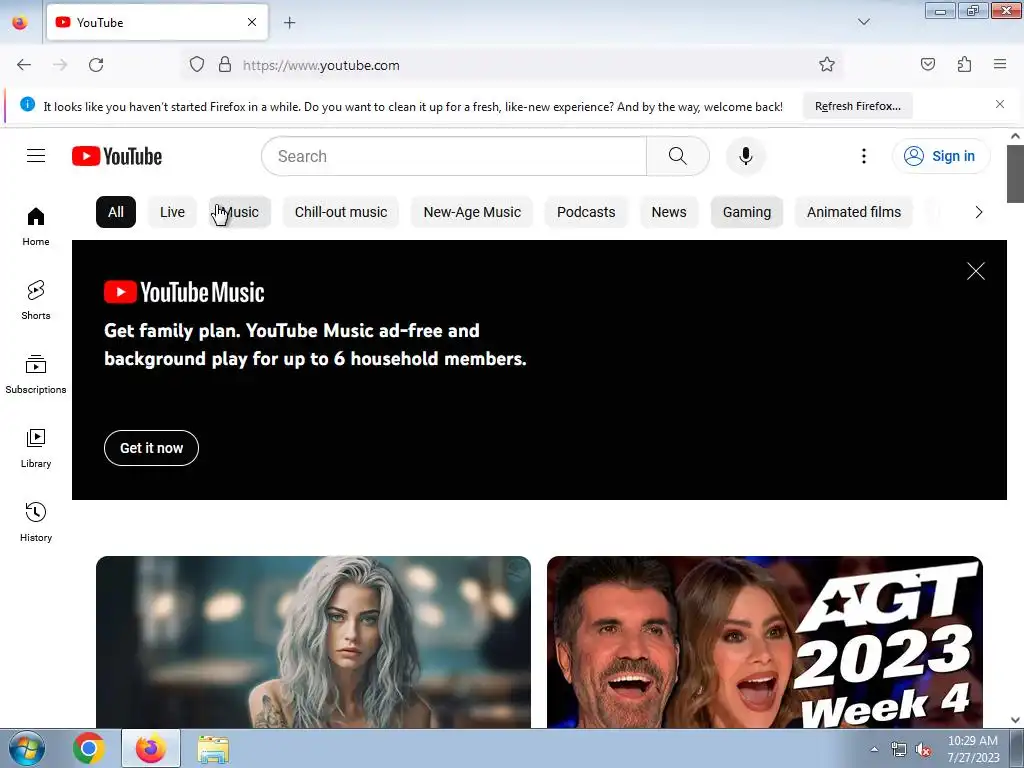
Task: Open a new browser tab
Action: 289,23
